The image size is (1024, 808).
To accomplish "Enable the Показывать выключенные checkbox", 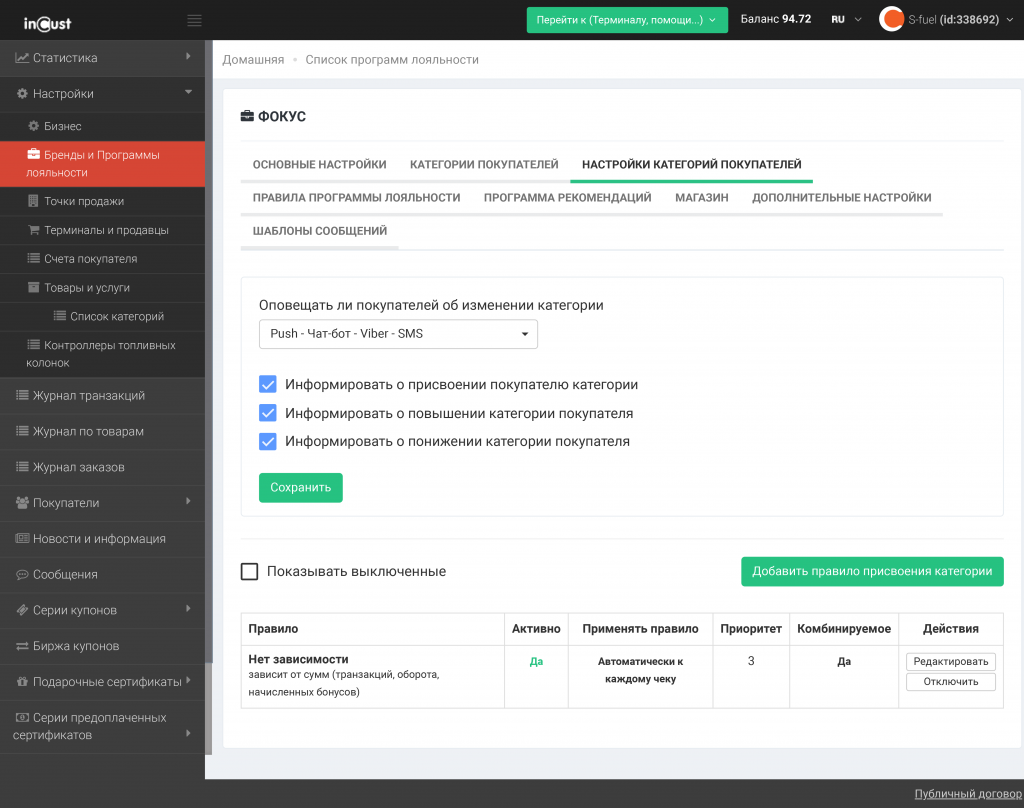I will 250,572.
